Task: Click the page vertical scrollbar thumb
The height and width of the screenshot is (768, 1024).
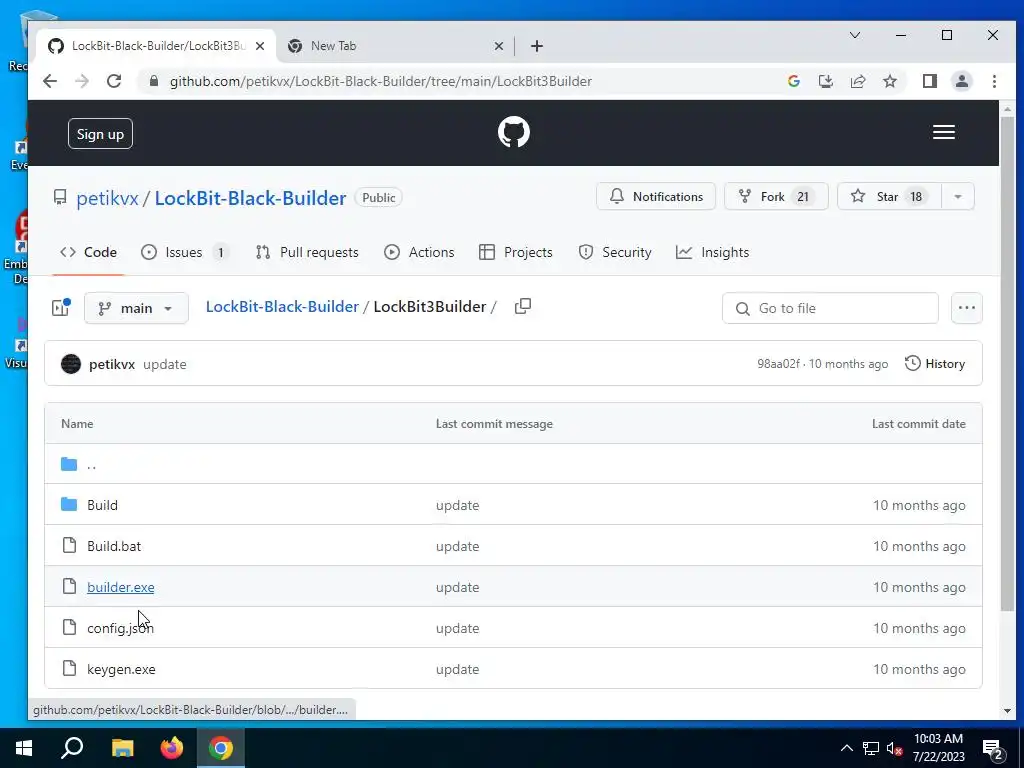Action: pyautogui.click(x=1007, y=364)
